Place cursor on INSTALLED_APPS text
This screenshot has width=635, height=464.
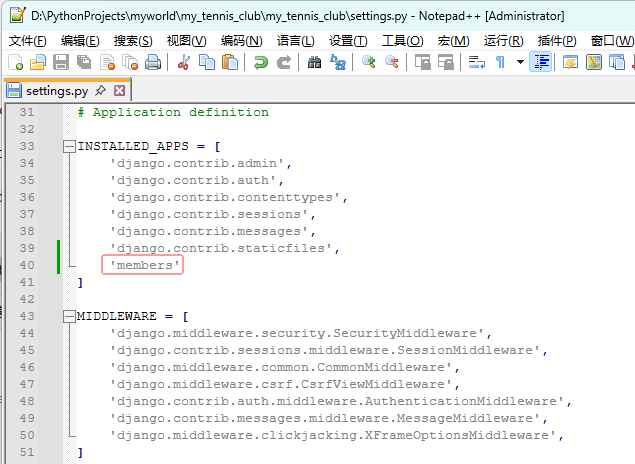click(133, 146)
